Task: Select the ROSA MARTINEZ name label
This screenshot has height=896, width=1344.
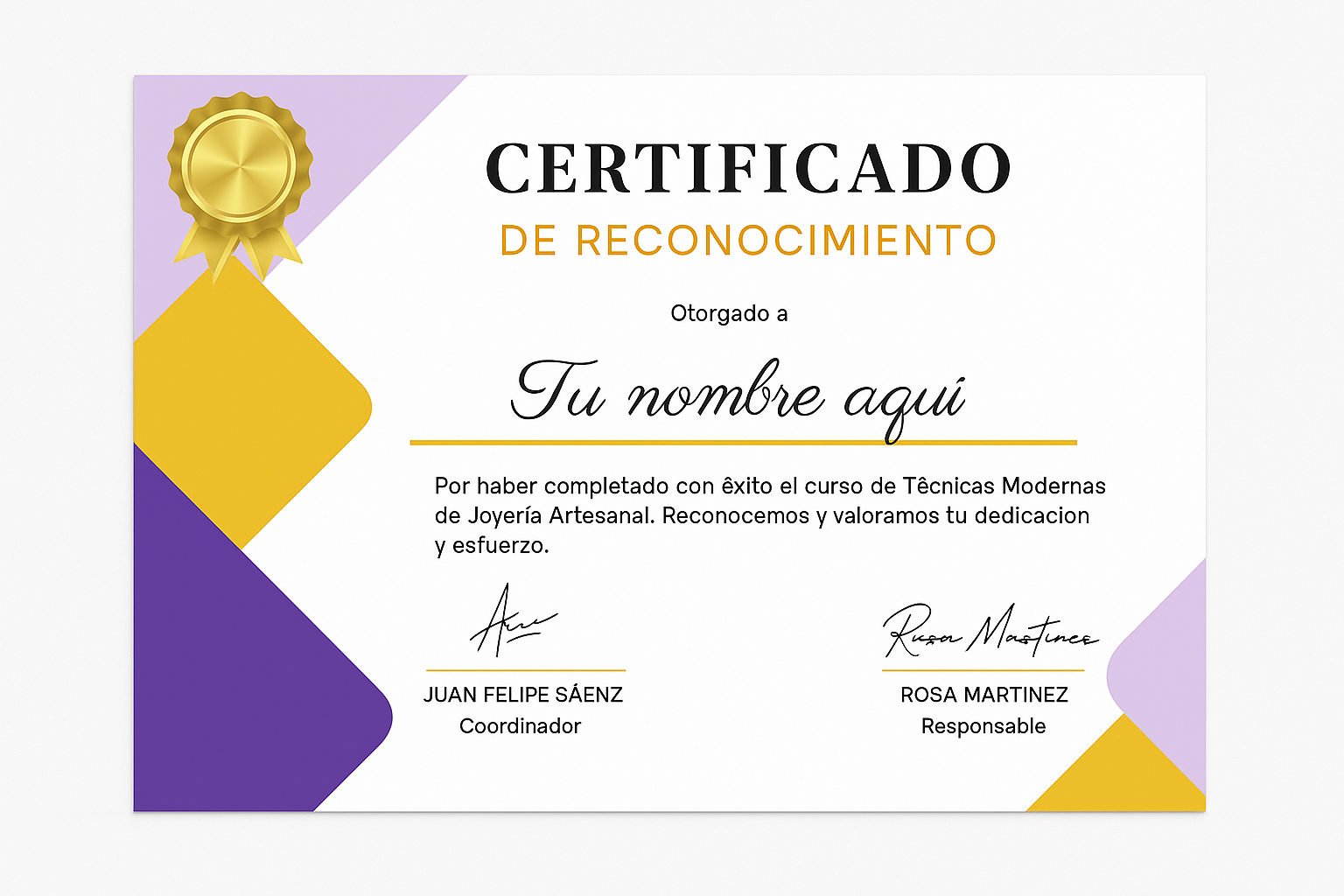Action: point(984,695)
